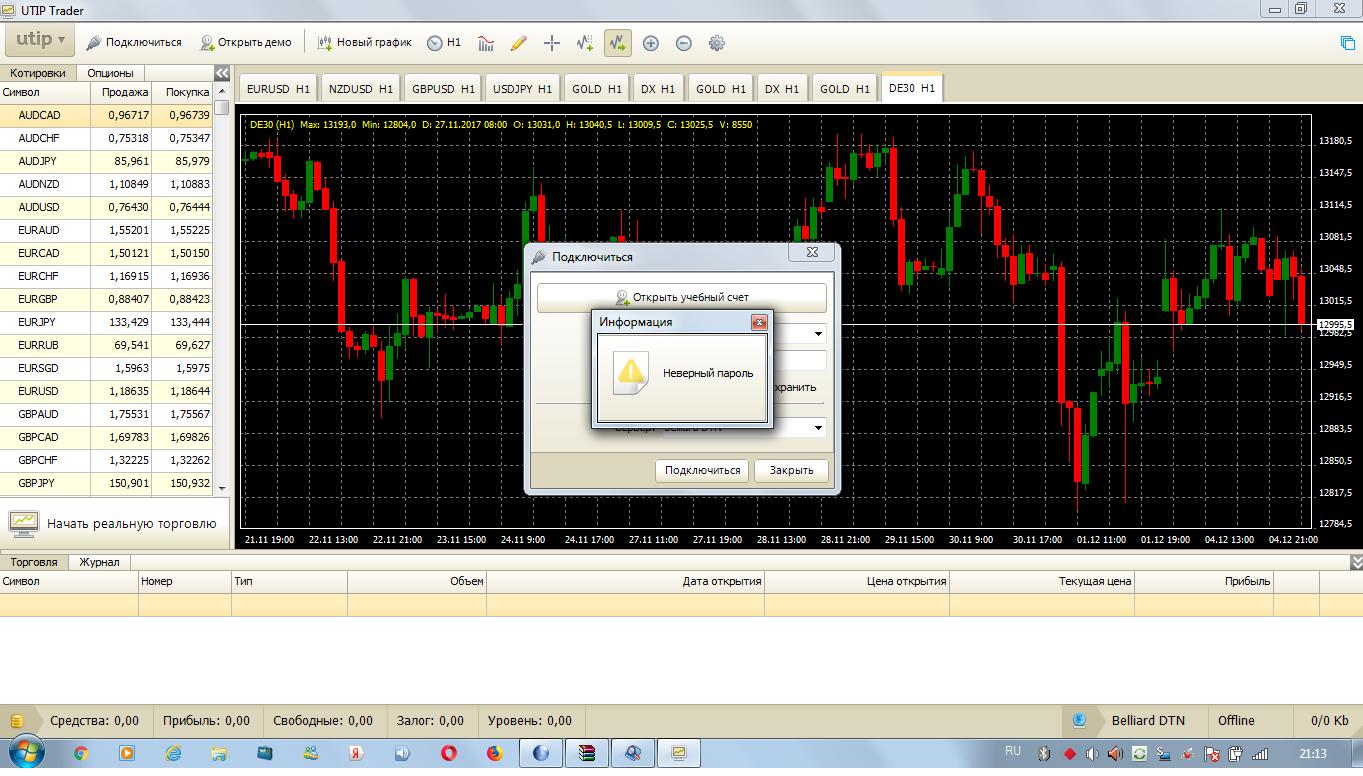
Task: Click the indicators chart icon in toolbar
Action: coord(486,43)
